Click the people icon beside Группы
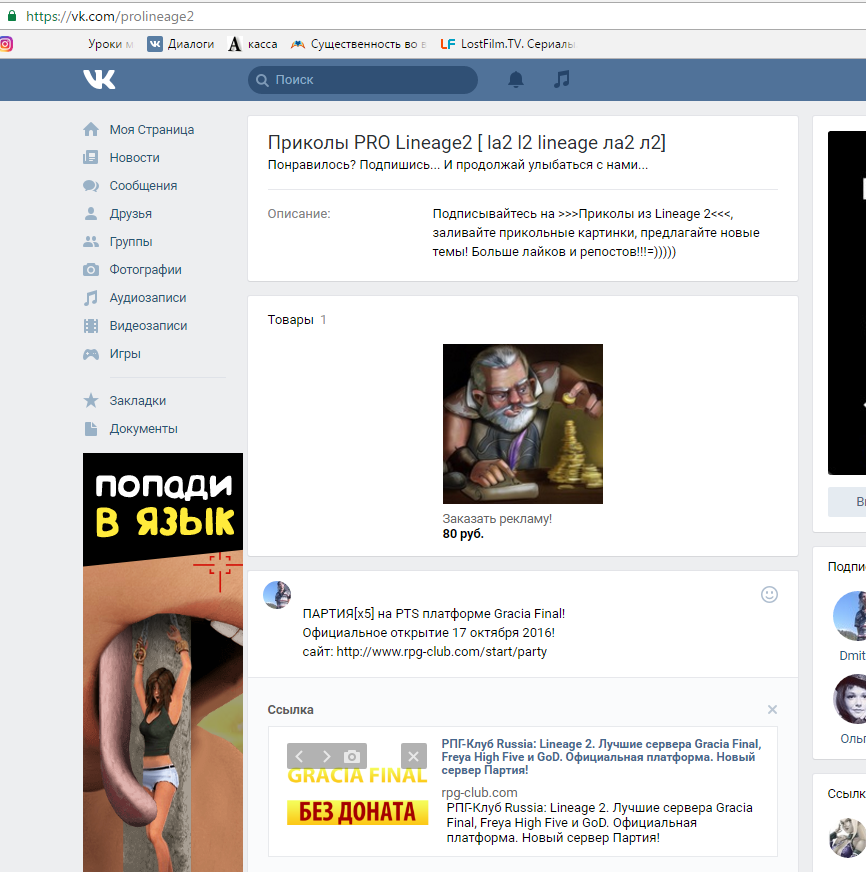Image resolution: width=866 pixels, height=872 pixels. click(91, 241)
